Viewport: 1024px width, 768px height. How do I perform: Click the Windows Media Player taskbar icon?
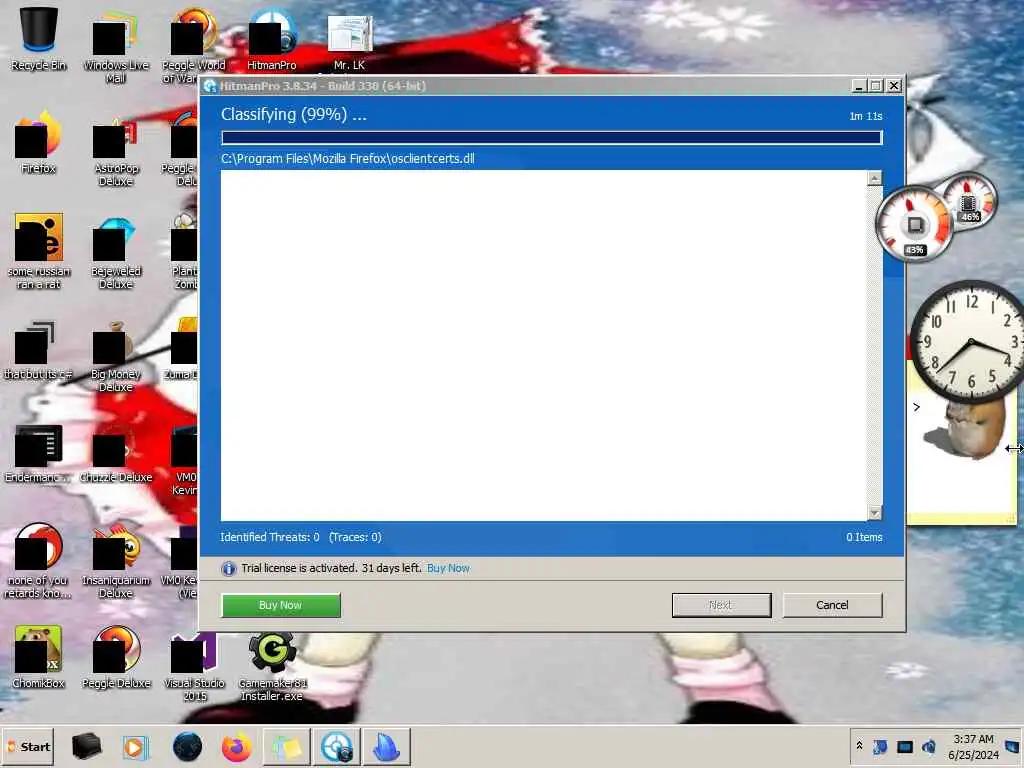point(135,747)
